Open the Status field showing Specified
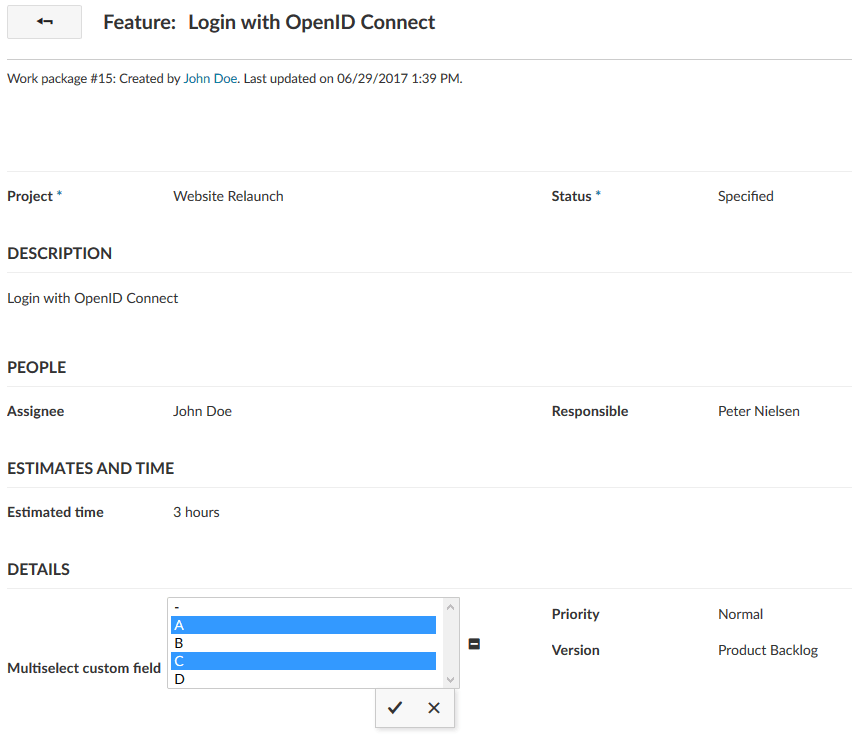 pyautogui.click(x=745, y=196)
